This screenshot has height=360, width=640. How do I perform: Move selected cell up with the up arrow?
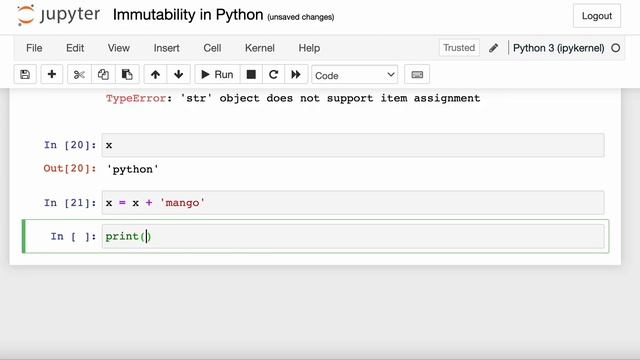pyautogui.click(x=155, y=75)
